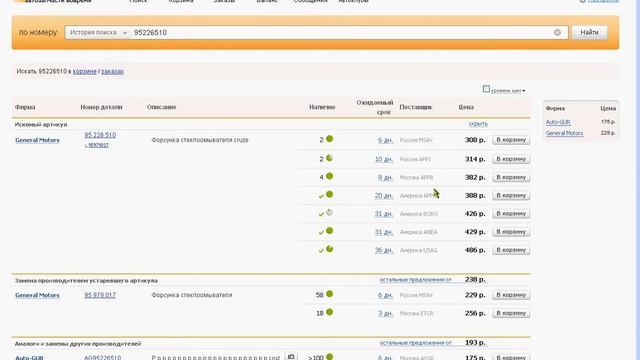640x360 pixels.
Task: Click the green reliability dot for the 308 р. offer
Action: point(329,139)
